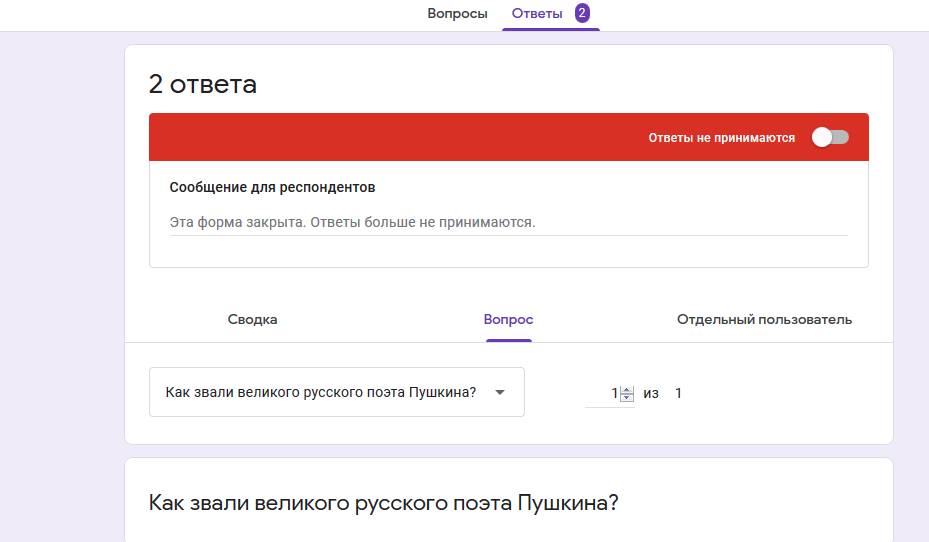Click the Сообщение для респондентов heading
The width and height of the screenshot is (929, 542).
(x=272, y=187)
